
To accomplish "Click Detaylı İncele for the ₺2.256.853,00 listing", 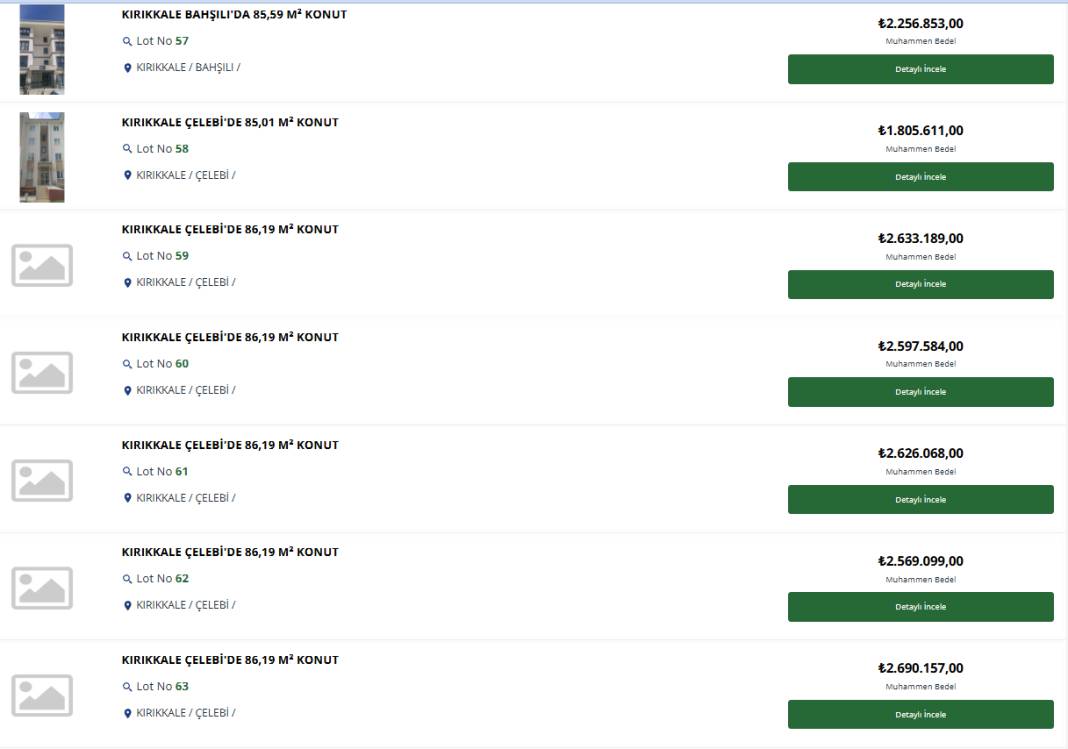I will (x=920, y=69).
